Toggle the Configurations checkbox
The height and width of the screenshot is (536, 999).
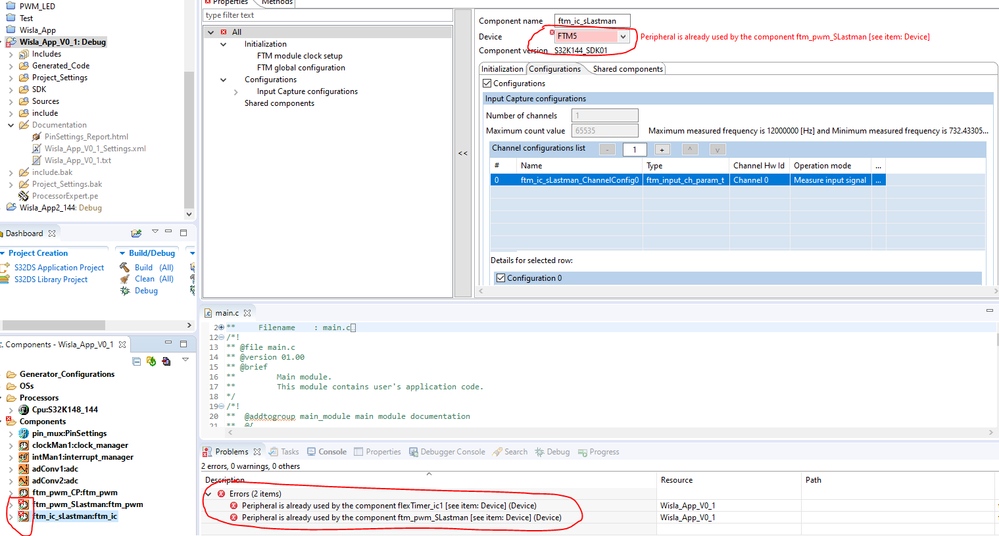487,83
